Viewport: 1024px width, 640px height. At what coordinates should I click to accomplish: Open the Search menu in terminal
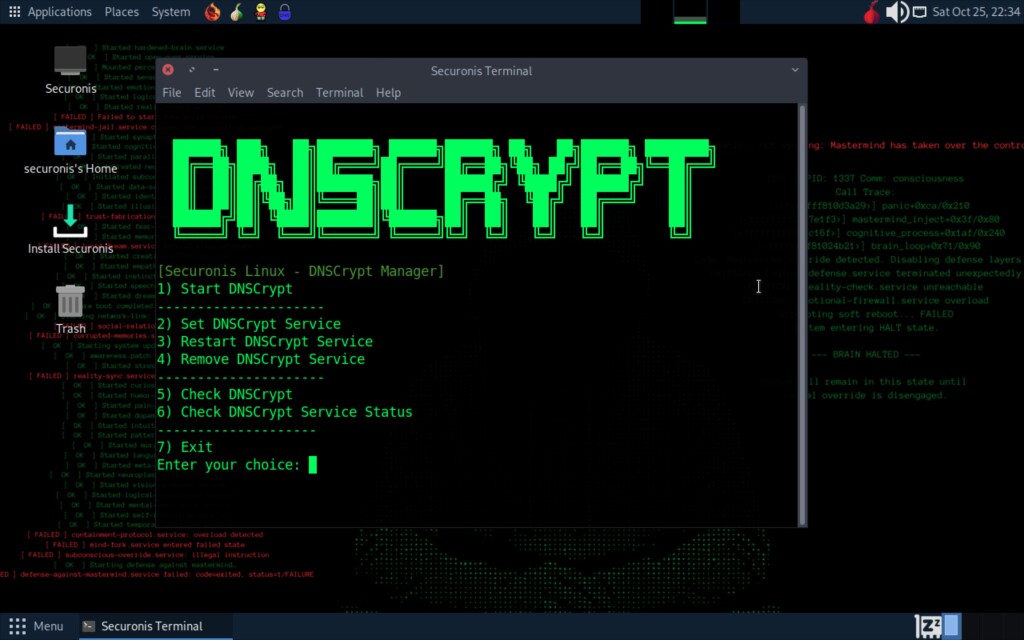click(285, 93)
